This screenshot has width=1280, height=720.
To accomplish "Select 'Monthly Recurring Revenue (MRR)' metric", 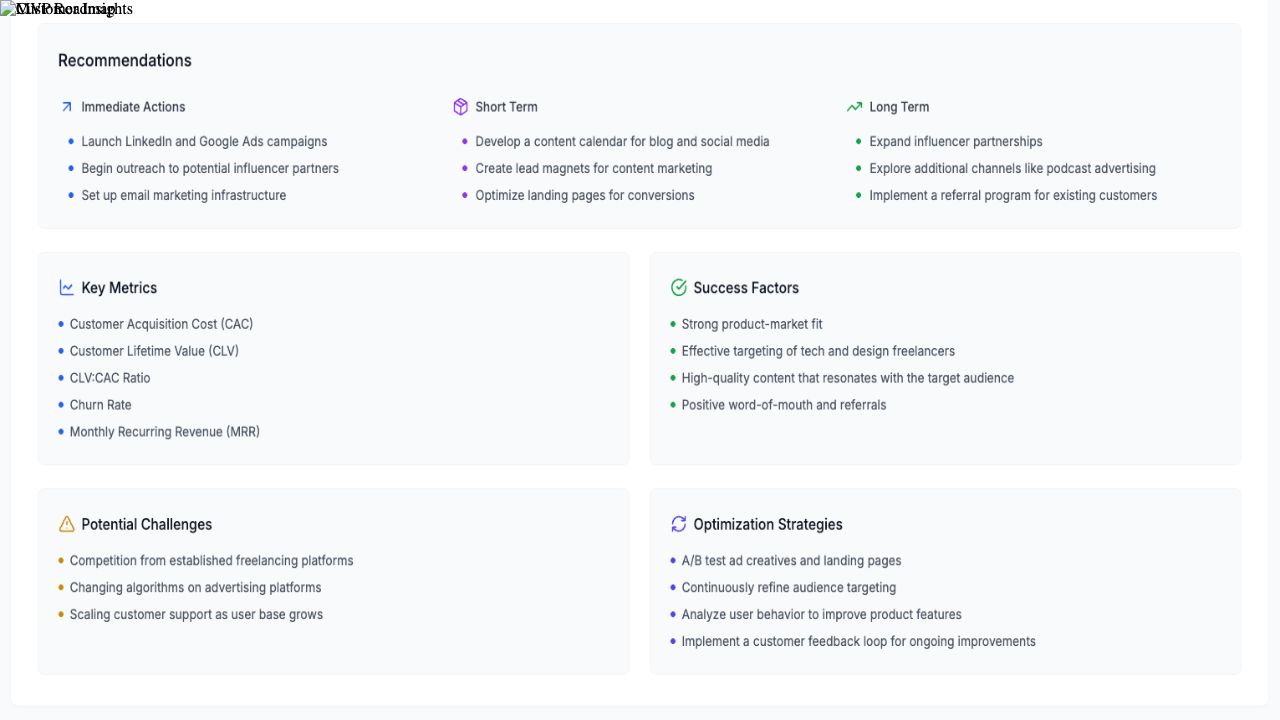I will tap(165, 432).
